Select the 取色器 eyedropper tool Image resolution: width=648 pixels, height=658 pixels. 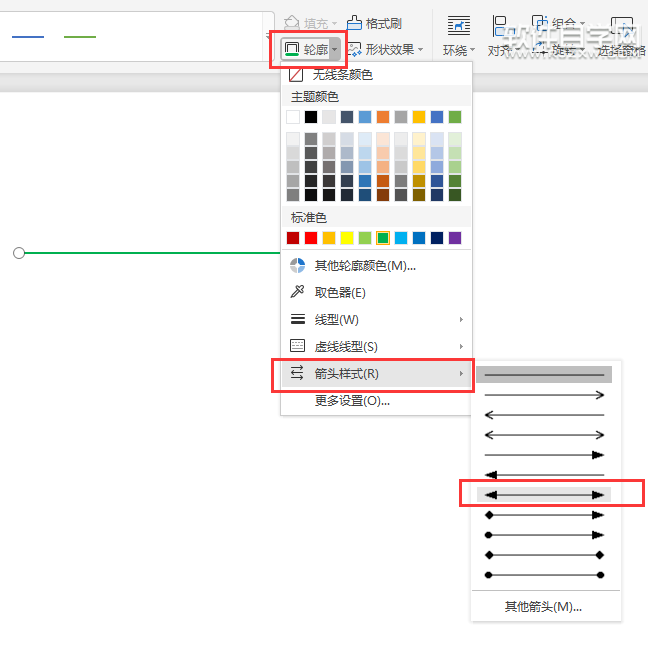point(339,293)
